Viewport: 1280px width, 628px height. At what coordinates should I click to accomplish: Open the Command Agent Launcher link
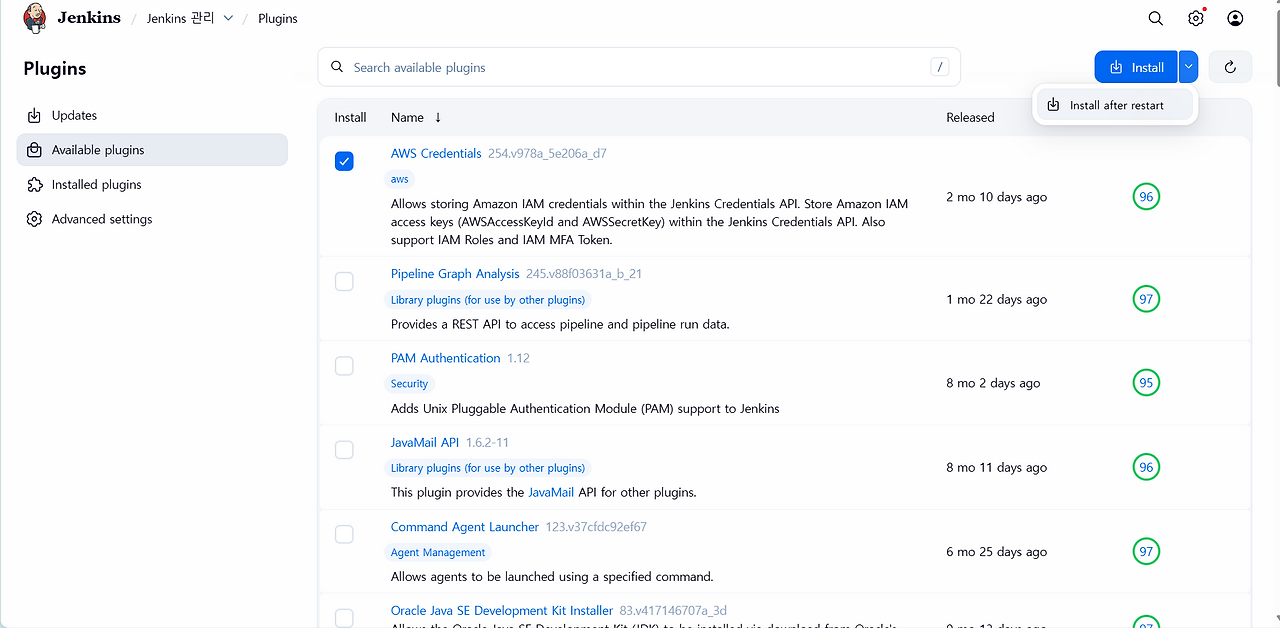point(465,526)
